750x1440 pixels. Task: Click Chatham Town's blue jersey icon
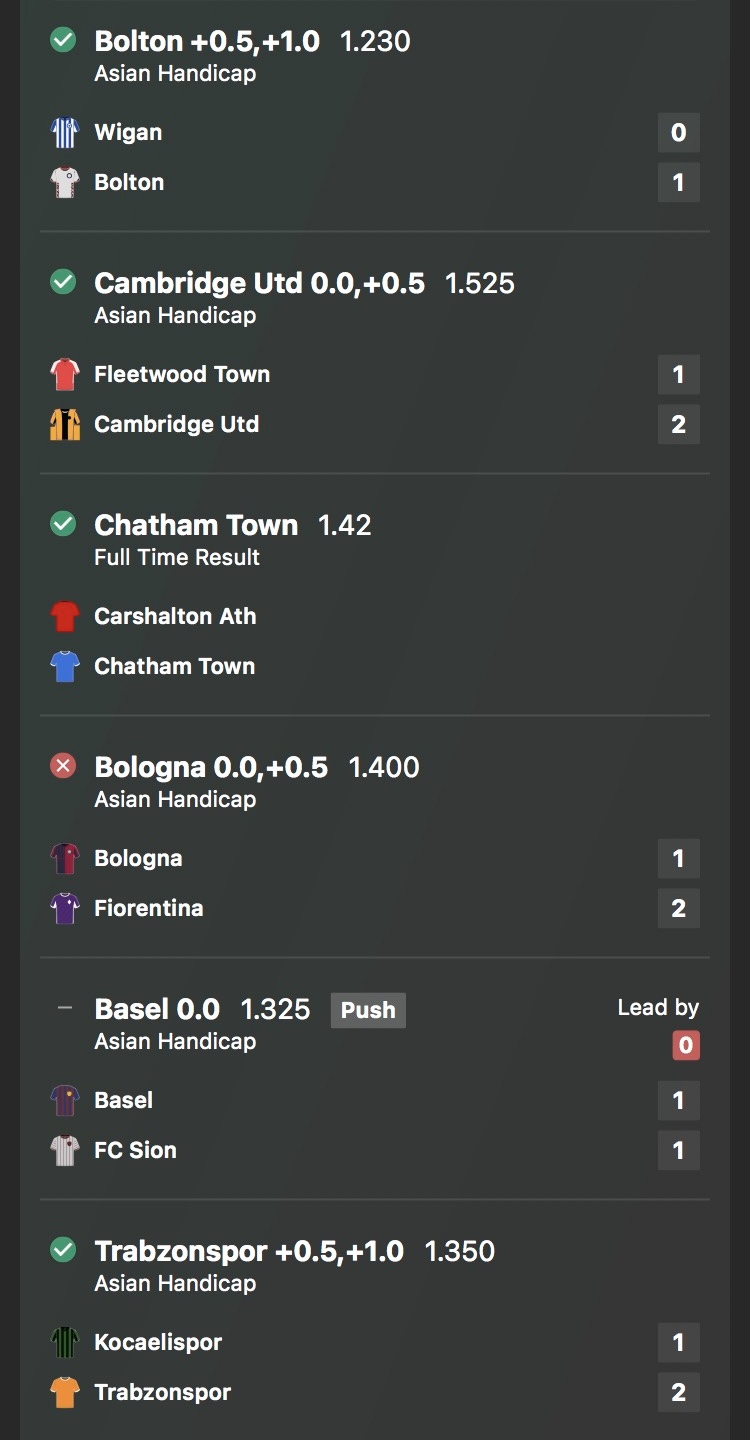click(65, 666)
